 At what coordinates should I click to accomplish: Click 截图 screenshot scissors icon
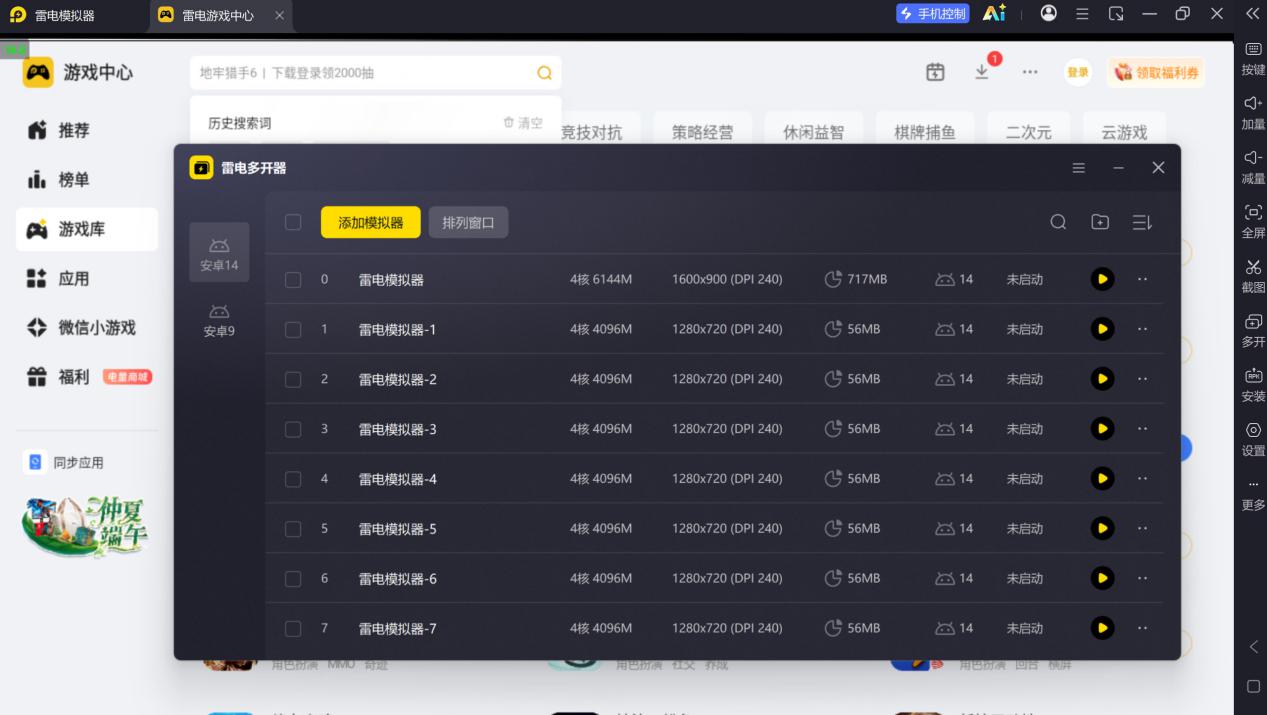[x=1253, y=276]
